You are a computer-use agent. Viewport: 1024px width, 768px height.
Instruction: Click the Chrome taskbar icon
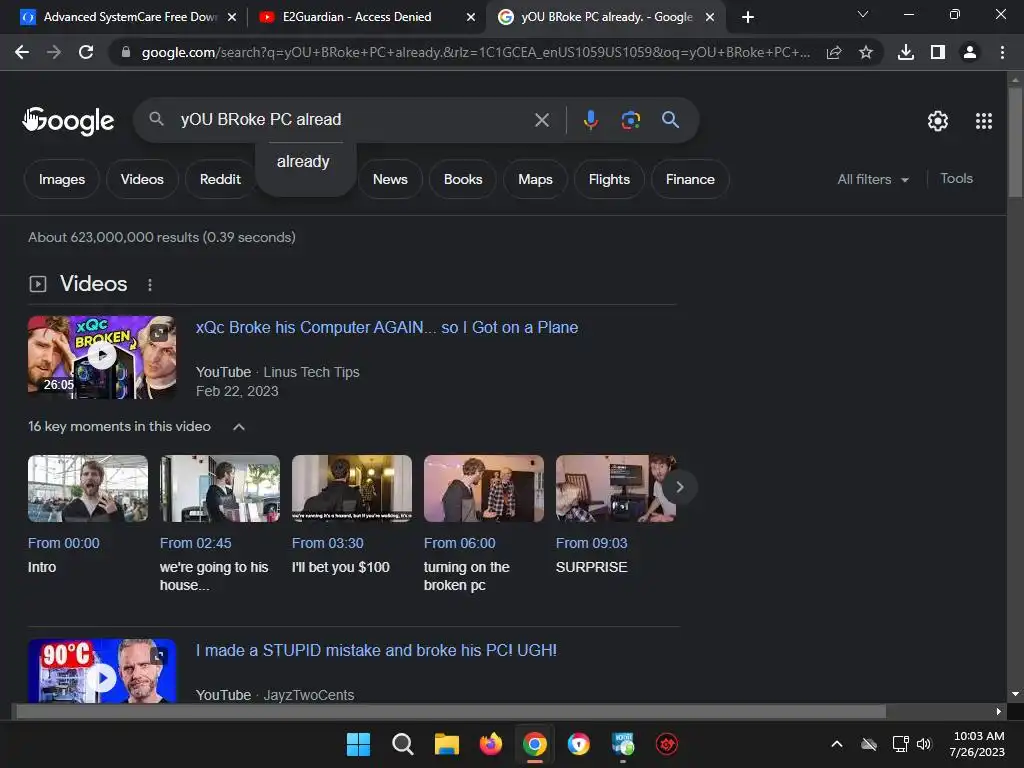pos(535,744)
